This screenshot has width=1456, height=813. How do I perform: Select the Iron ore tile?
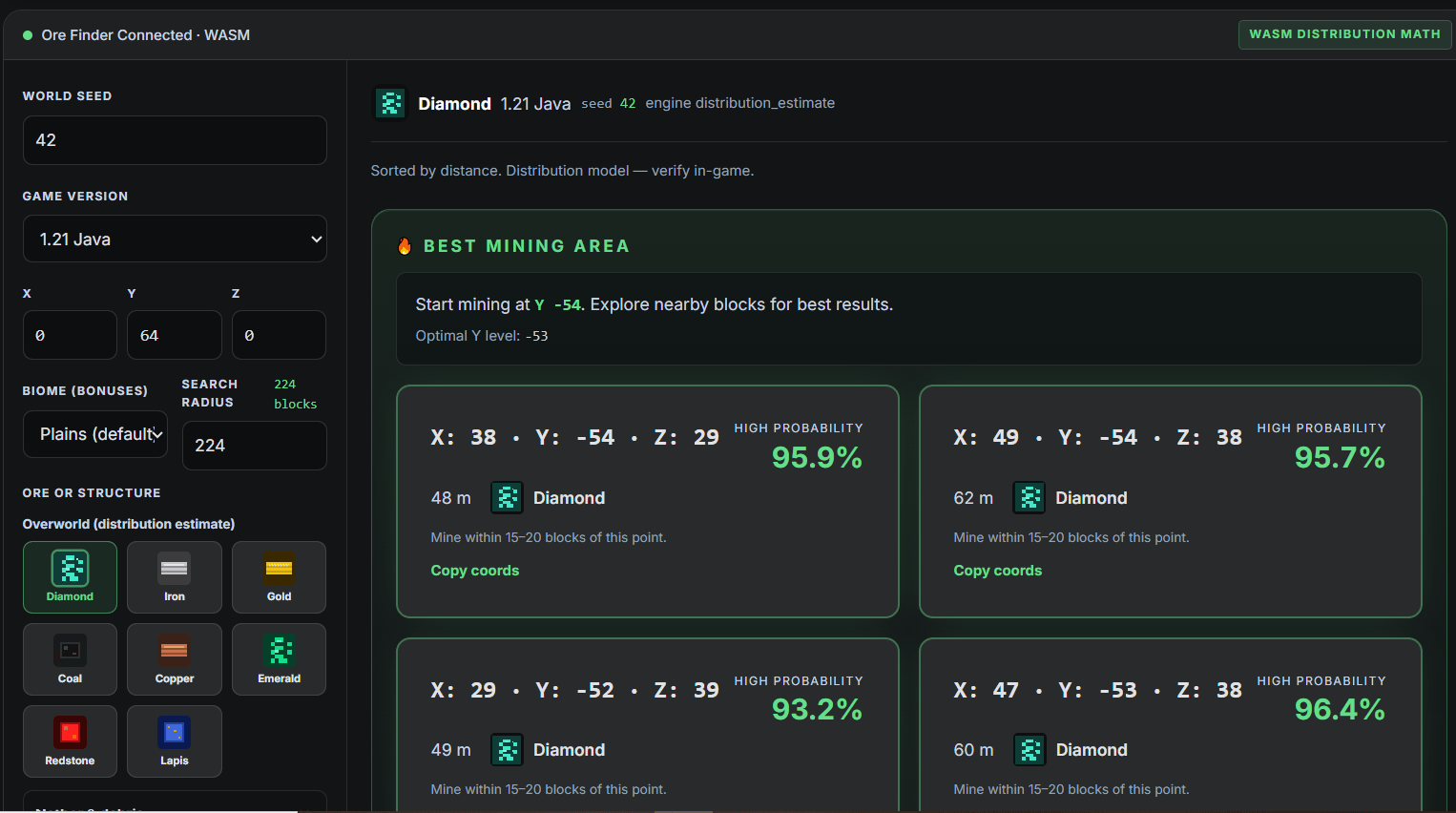point(175,577)
